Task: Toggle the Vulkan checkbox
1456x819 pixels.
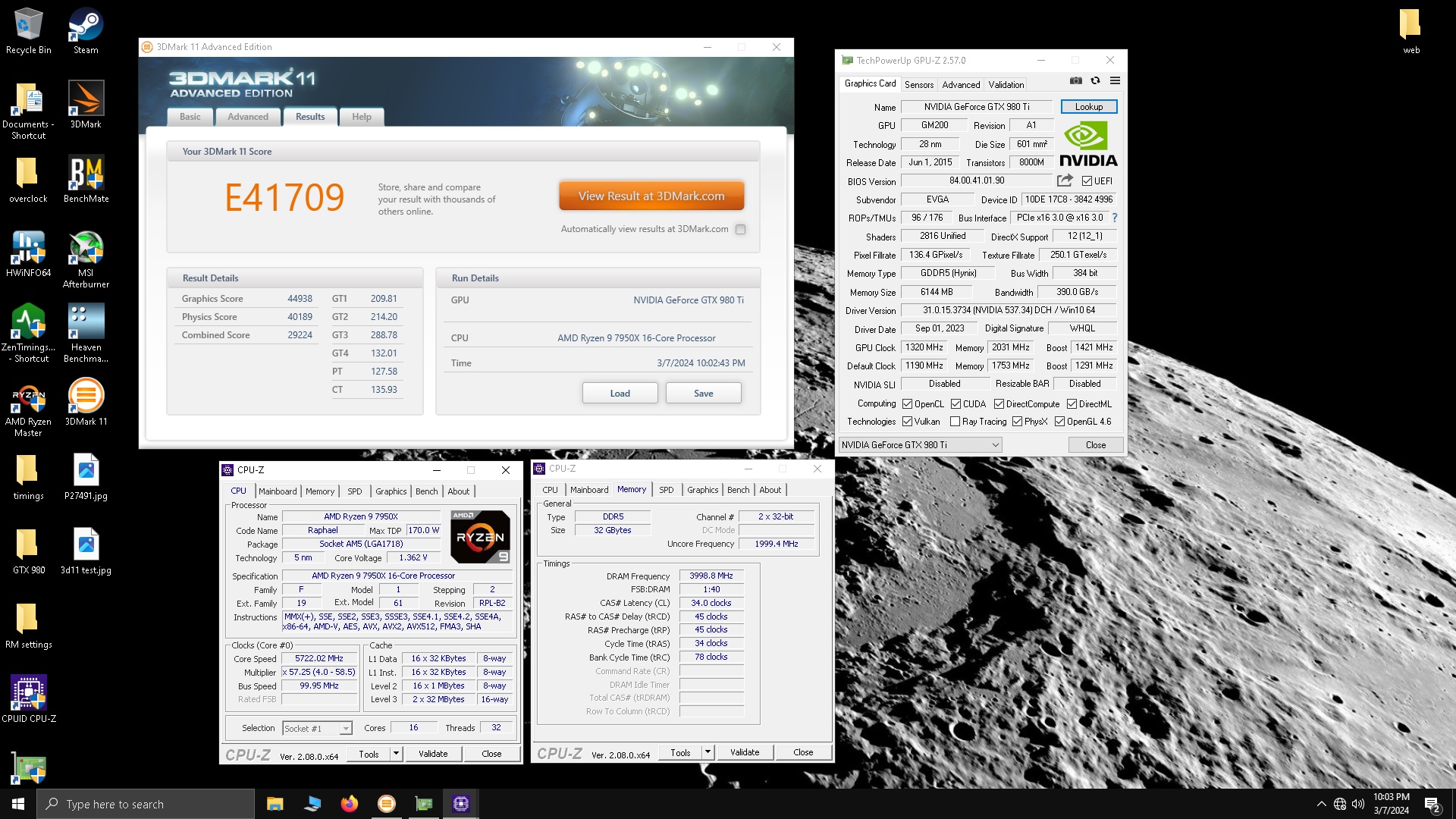Action: pos(907,422)
